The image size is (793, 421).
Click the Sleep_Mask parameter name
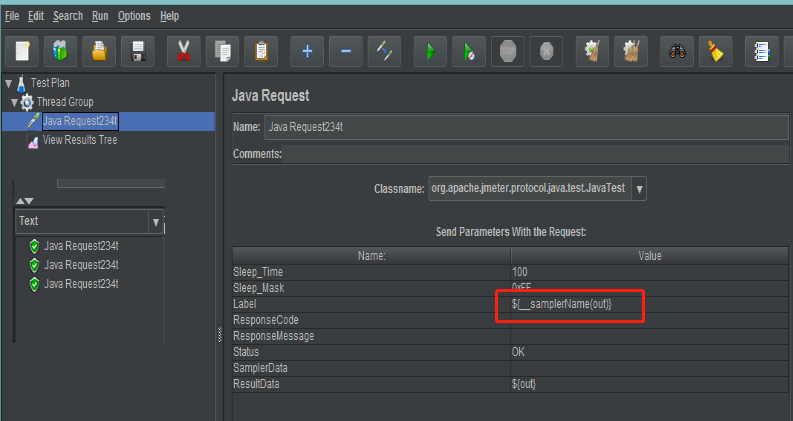[x=258, y=288]
